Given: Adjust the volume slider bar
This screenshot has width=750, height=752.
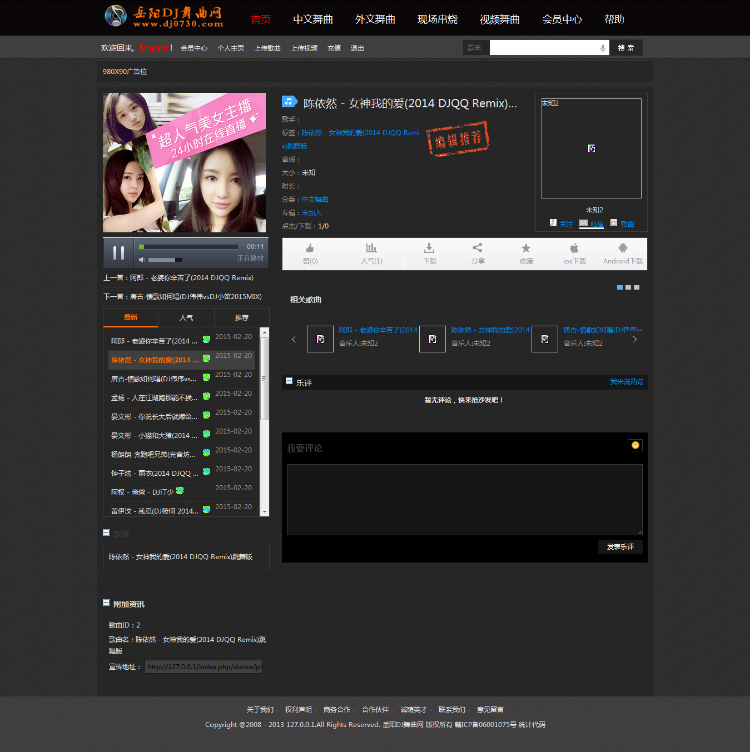Looking at the screenshot, I should tap(165, 260).
